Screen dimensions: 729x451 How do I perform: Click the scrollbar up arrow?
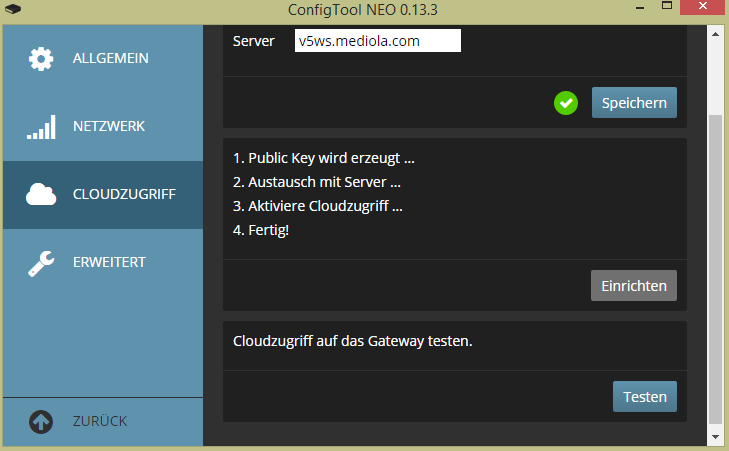pos(715,34)
